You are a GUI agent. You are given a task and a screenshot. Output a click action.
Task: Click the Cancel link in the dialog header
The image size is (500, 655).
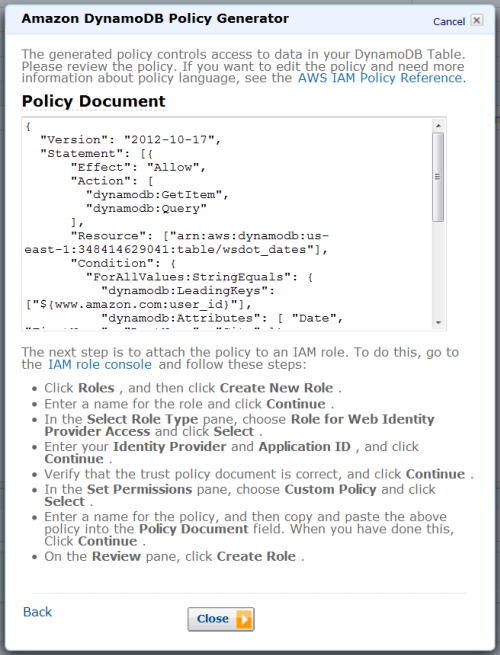(x=449, y=21)
